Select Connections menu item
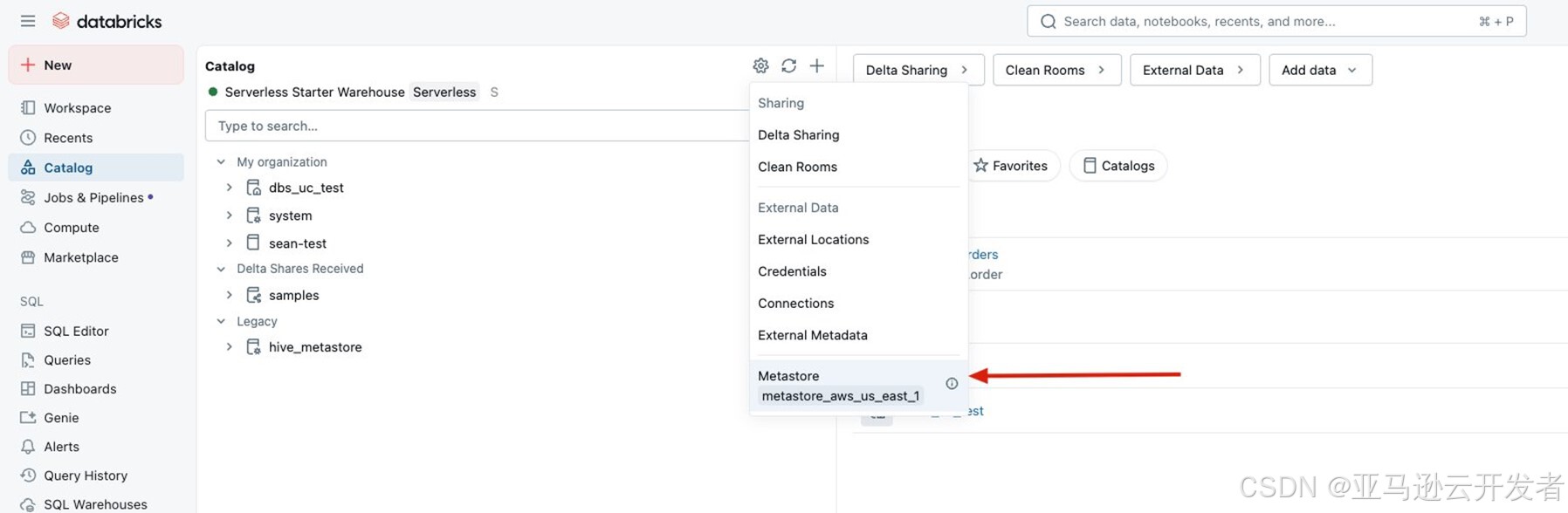Screen dimensions: 1568x513 tap(858, 303)
